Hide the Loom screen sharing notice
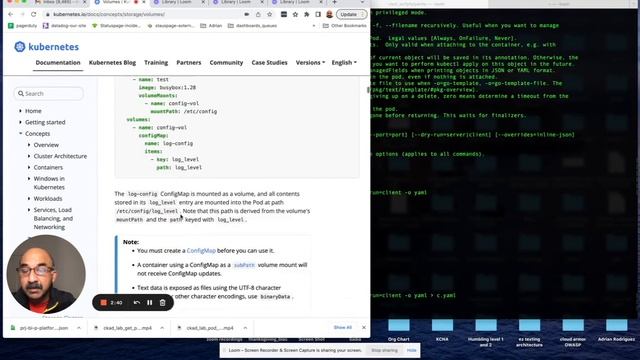 pyautogui.click(x=411, y=350)
